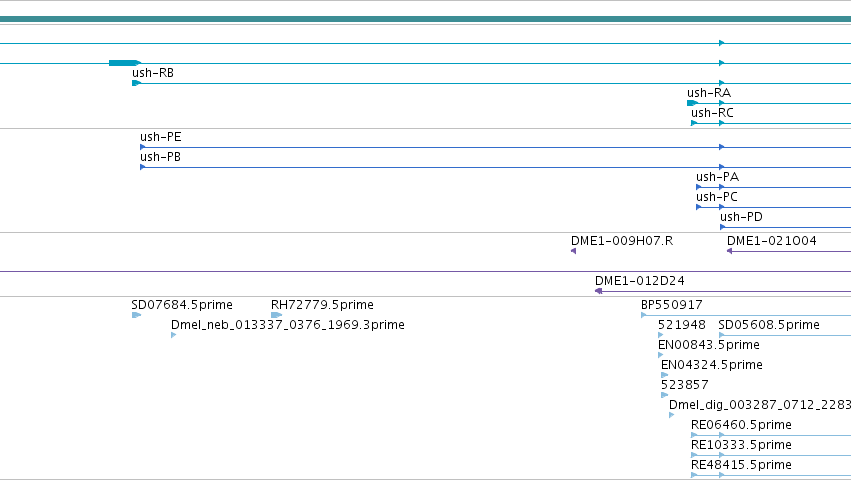The width and height of the screenshot is (851, 480).
Task: Select the 521948 feature label
Action: click(x=682, y=325)
